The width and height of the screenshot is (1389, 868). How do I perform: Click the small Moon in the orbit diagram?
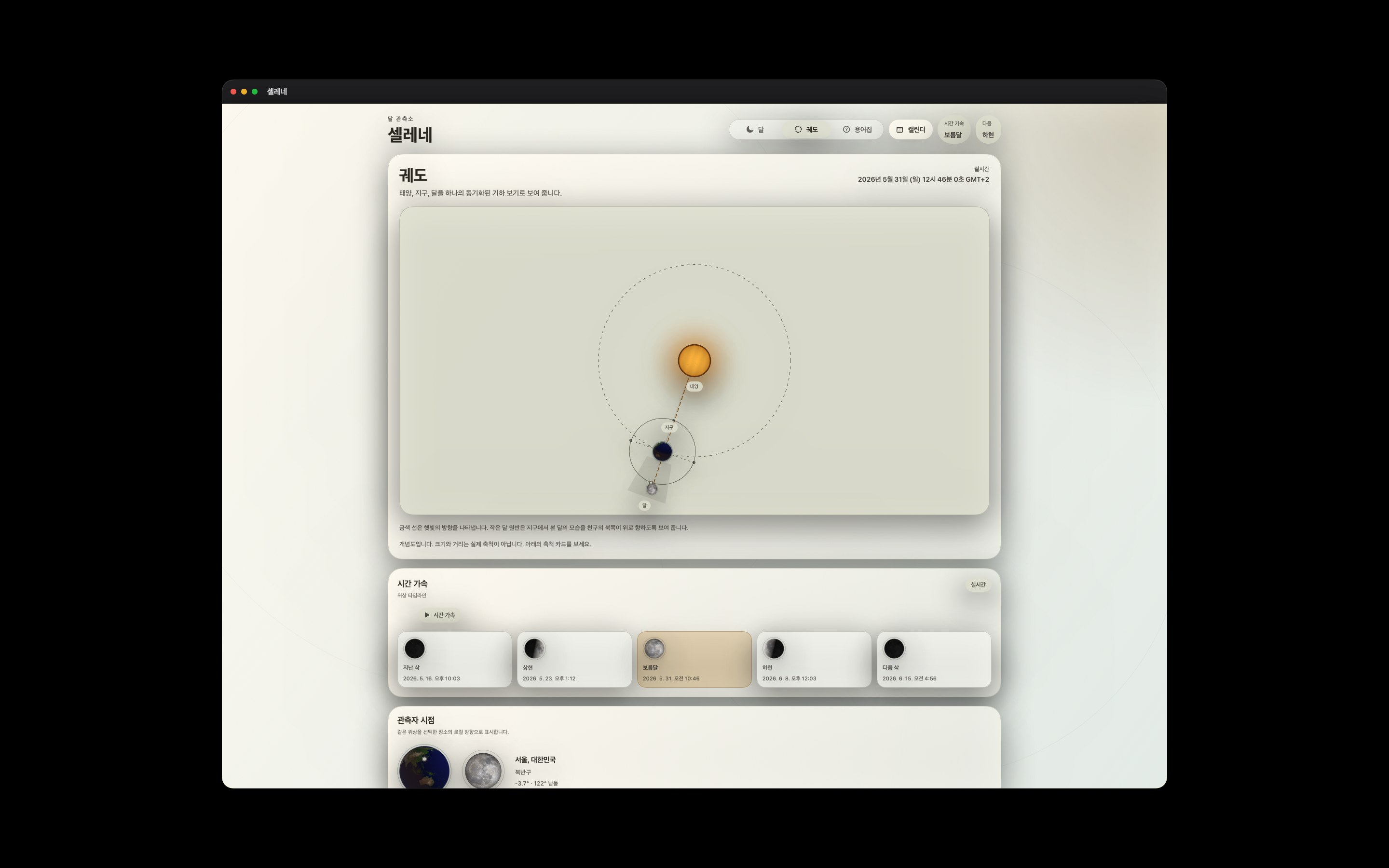click(652, 489)
